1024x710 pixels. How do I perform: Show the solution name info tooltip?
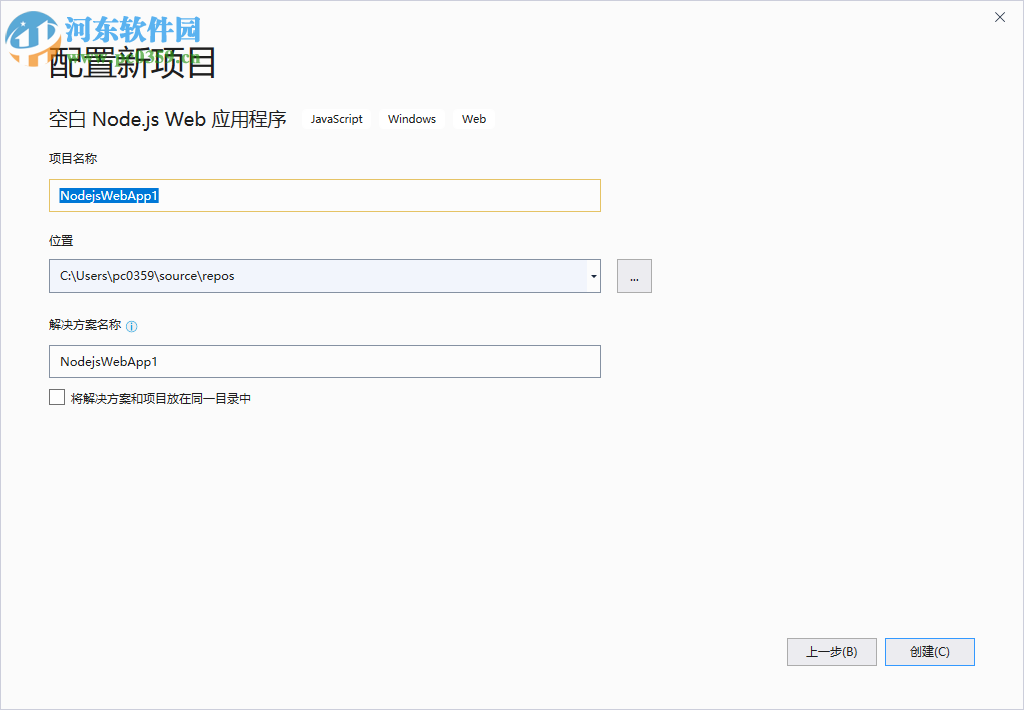coord(131,325)
